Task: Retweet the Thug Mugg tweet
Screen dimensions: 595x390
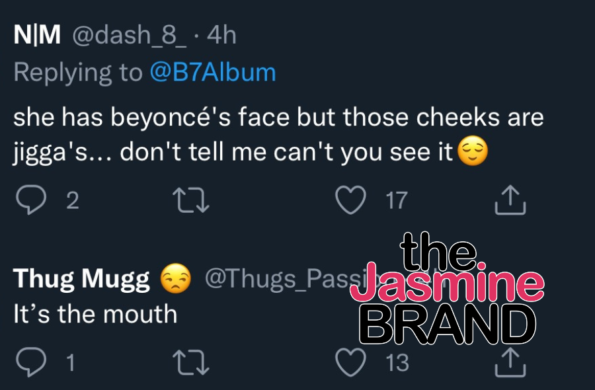Action: (x=191, y=363)
